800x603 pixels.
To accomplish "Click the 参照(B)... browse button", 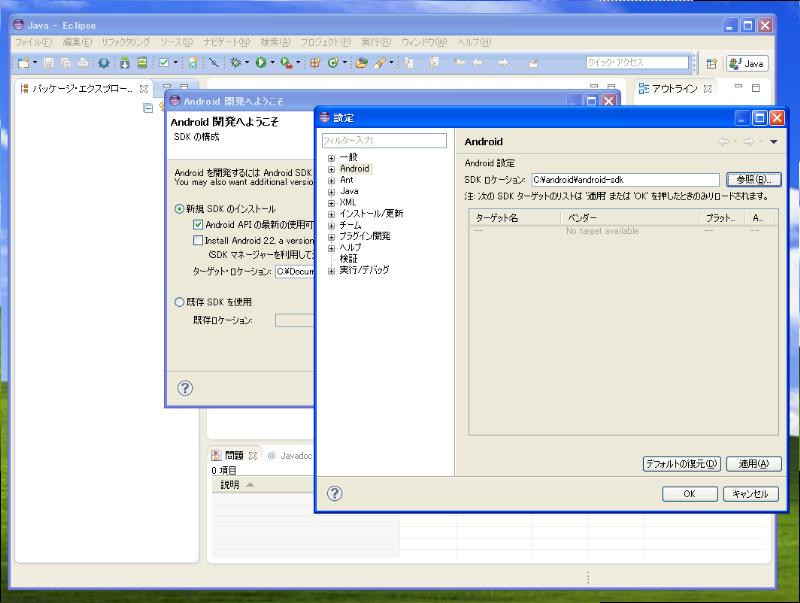I will click(754, 180).
